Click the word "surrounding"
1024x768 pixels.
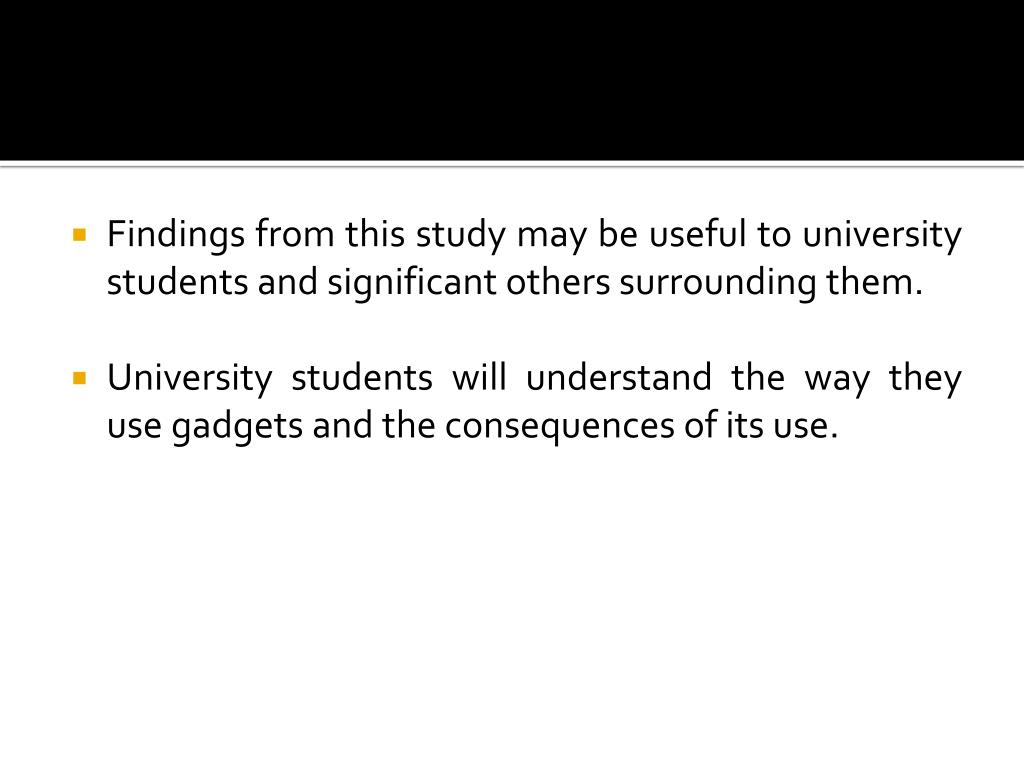point(717,283)
